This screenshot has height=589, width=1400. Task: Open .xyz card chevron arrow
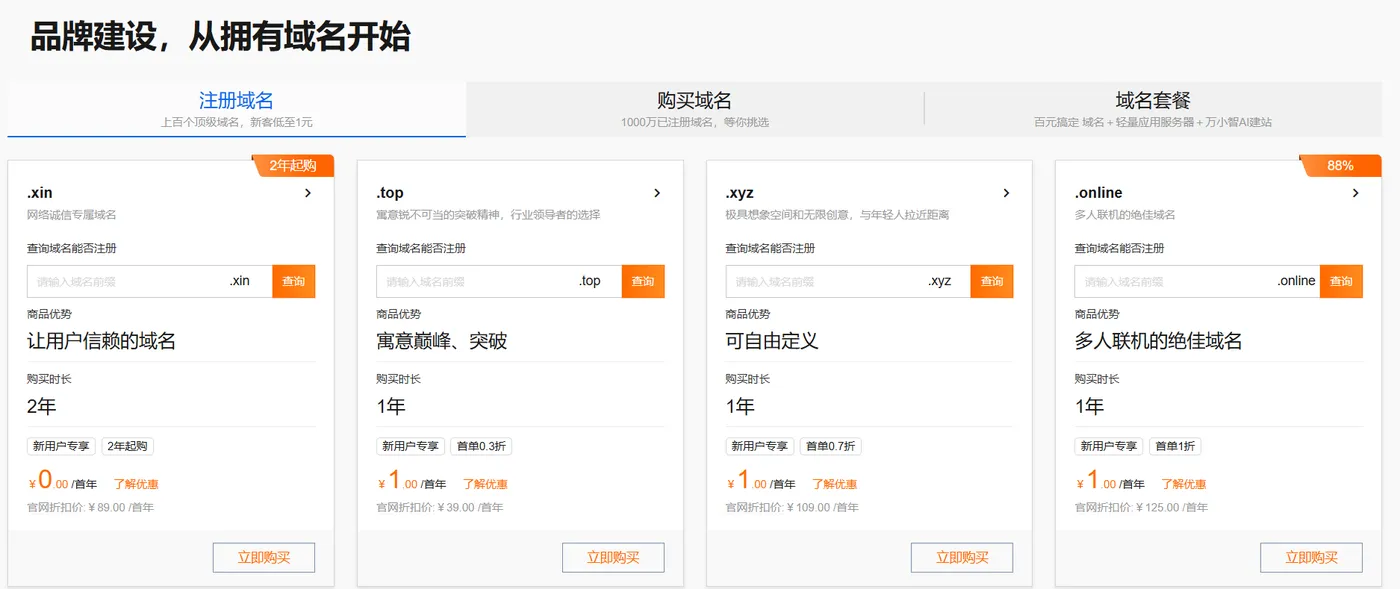[1006, 193]
